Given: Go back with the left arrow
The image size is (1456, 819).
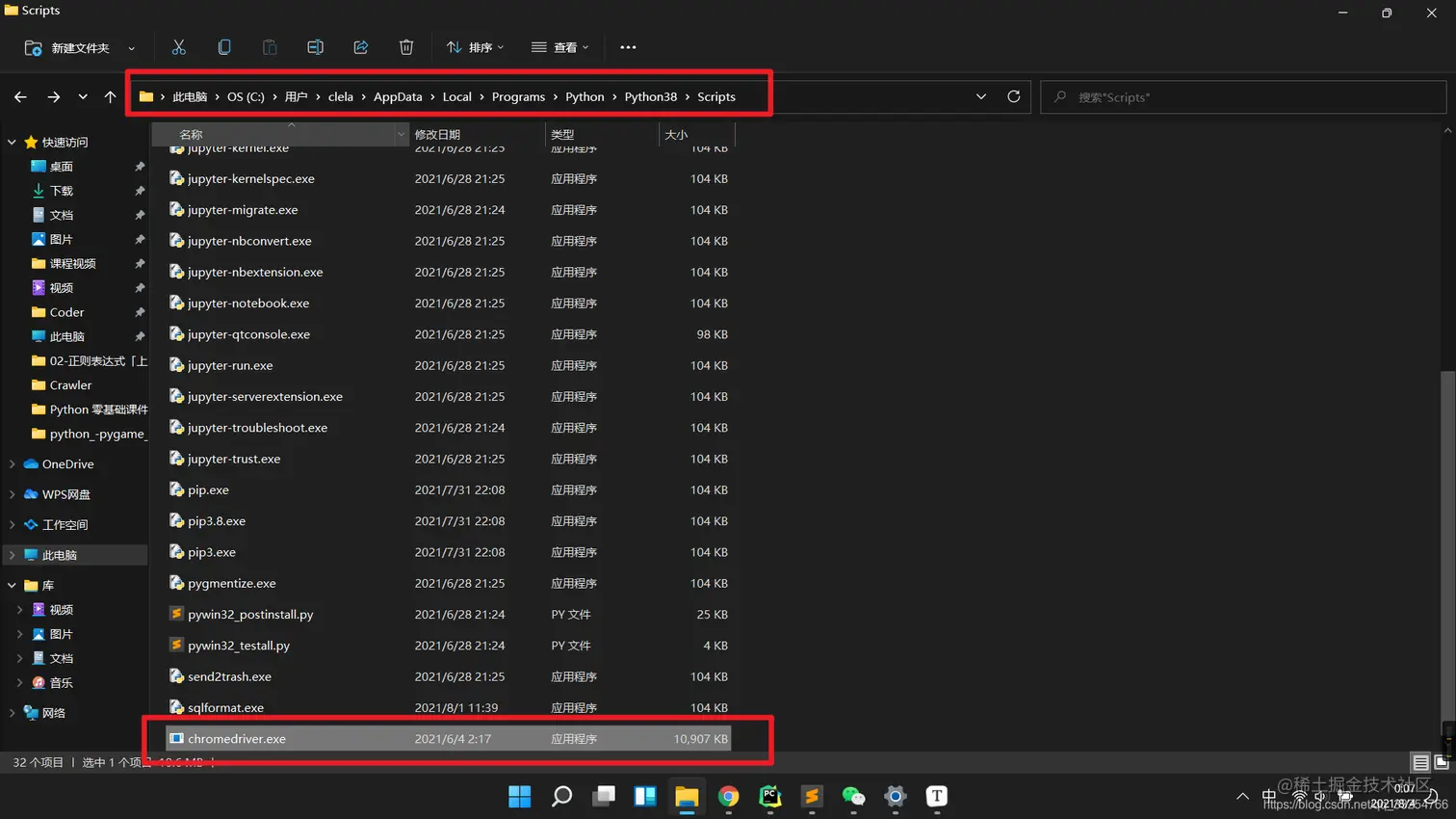Looking at the screenshot, I should pos(20,97).
